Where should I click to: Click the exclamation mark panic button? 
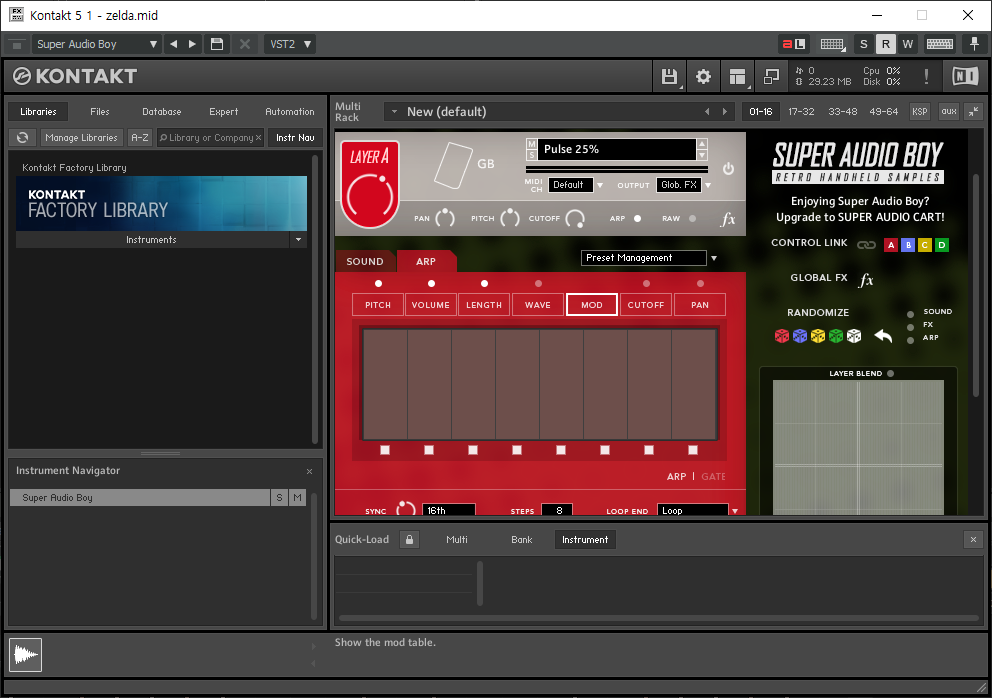coord(926,77)
